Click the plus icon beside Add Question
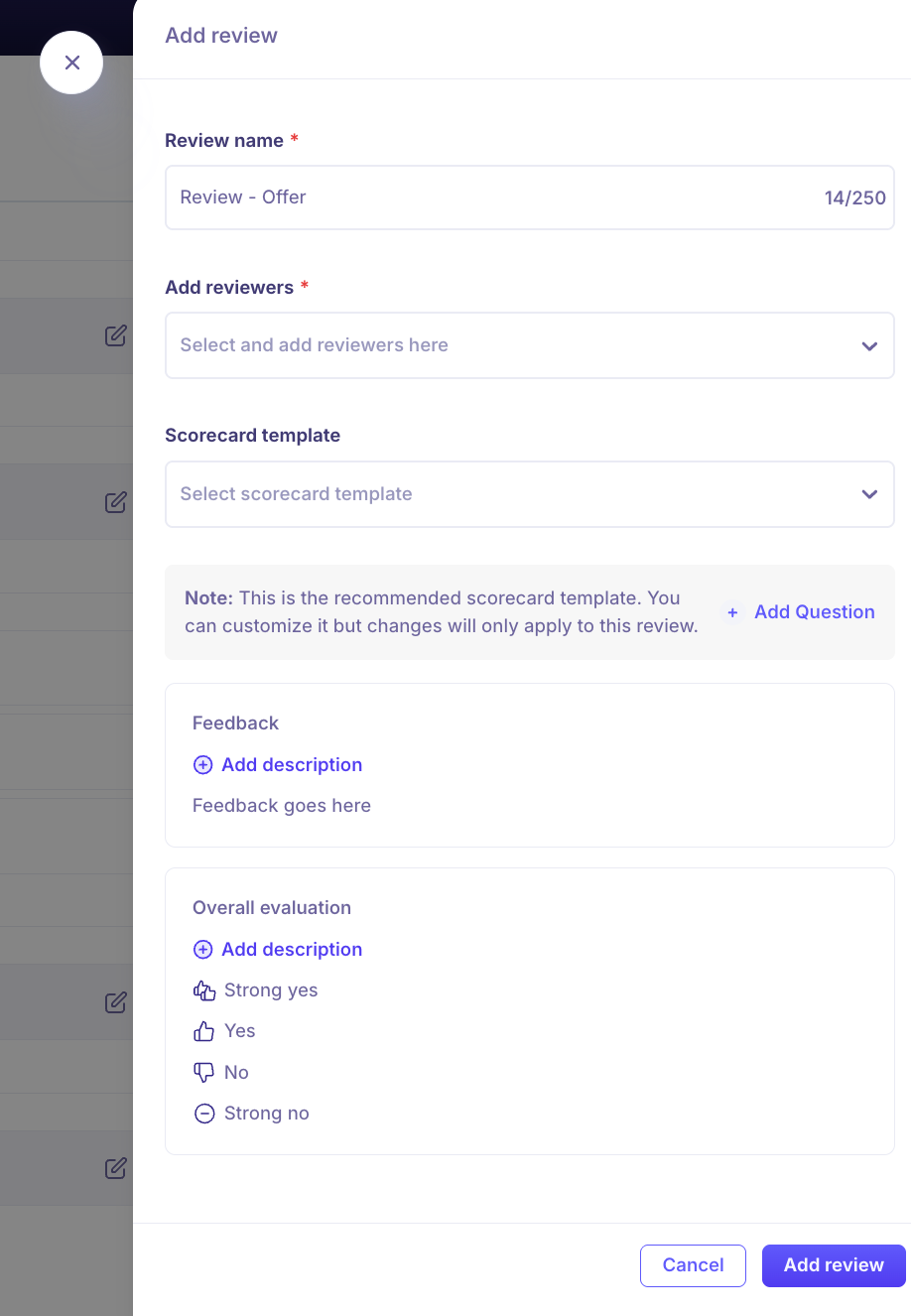Screen dimensions: 911x1316 pyautogui.click(x=732, y=612)
